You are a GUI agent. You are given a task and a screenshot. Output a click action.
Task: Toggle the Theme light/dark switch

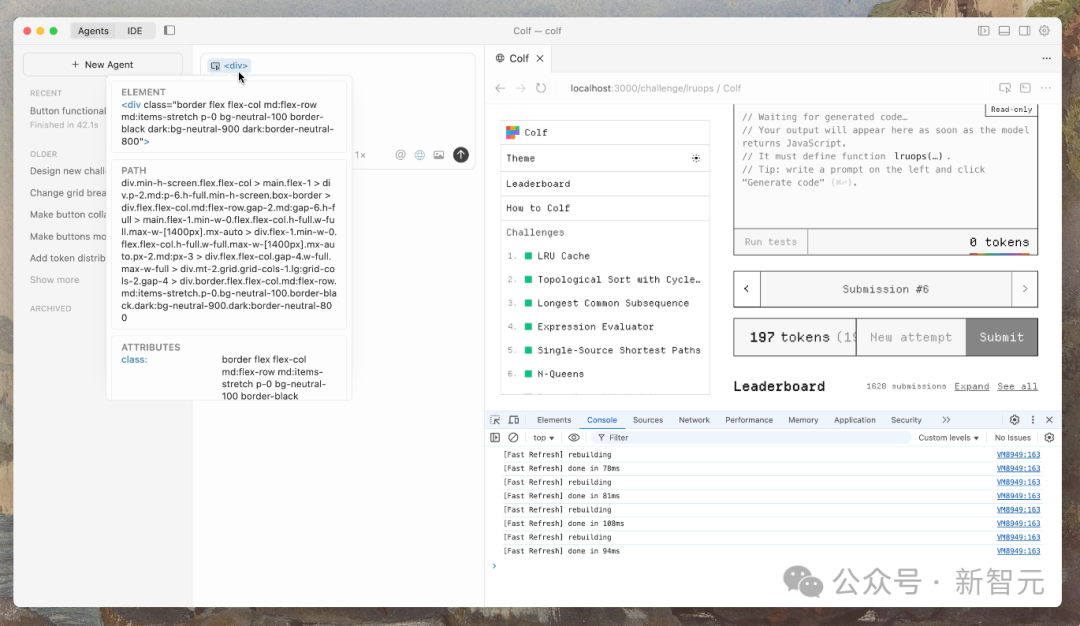696,158
